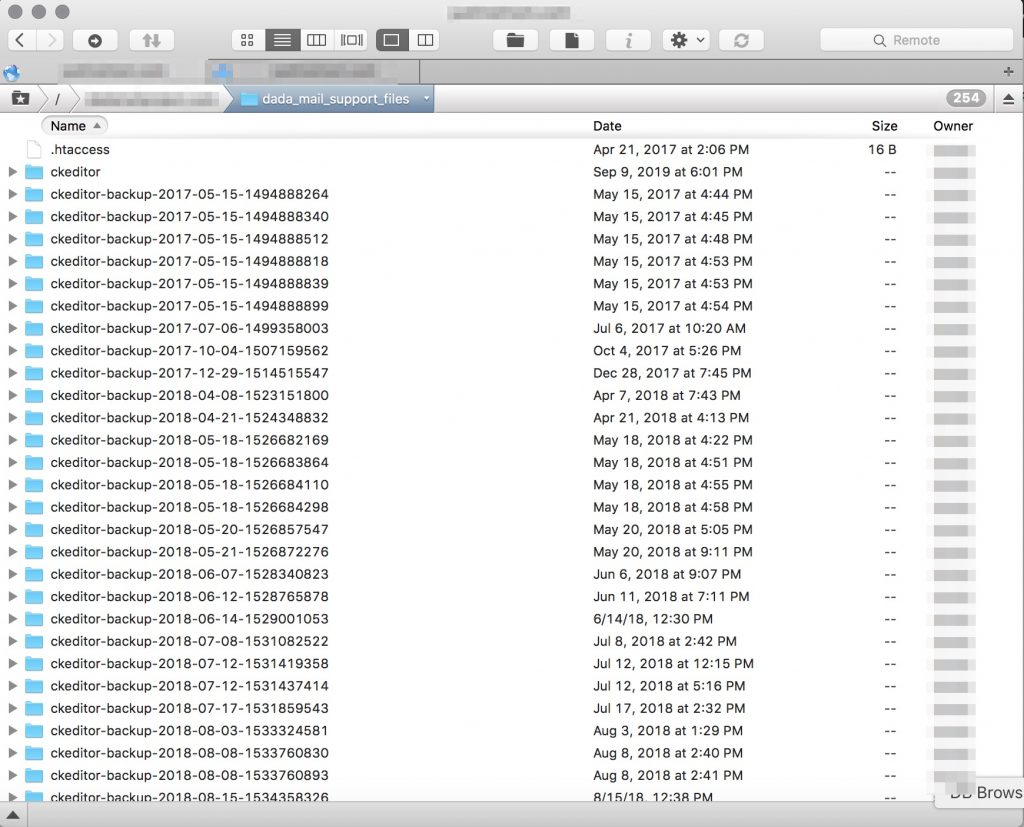
Task: Switch to icon grid view
Action: (x=248, y=41)
